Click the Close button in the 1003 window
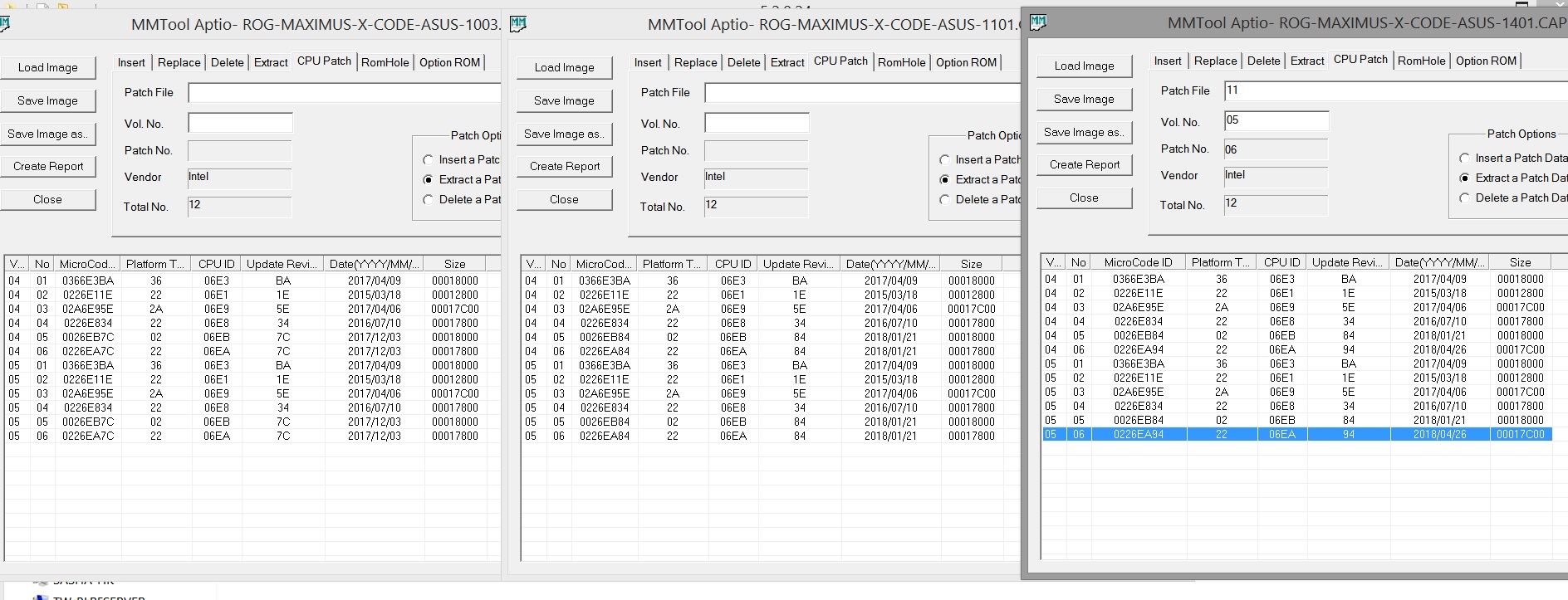The image size is (1568, 600). click(48, 199)
